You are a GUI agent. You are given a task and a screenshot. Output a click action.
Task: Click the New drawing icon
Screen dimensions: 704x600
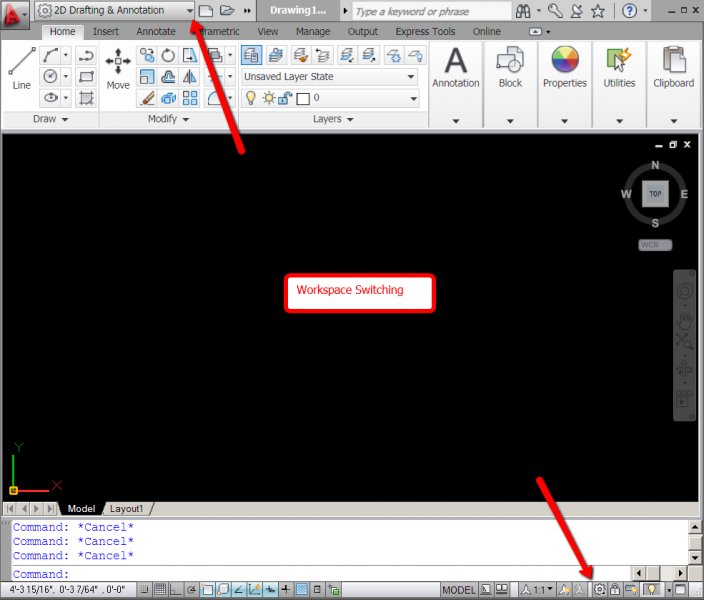[206, 10]
